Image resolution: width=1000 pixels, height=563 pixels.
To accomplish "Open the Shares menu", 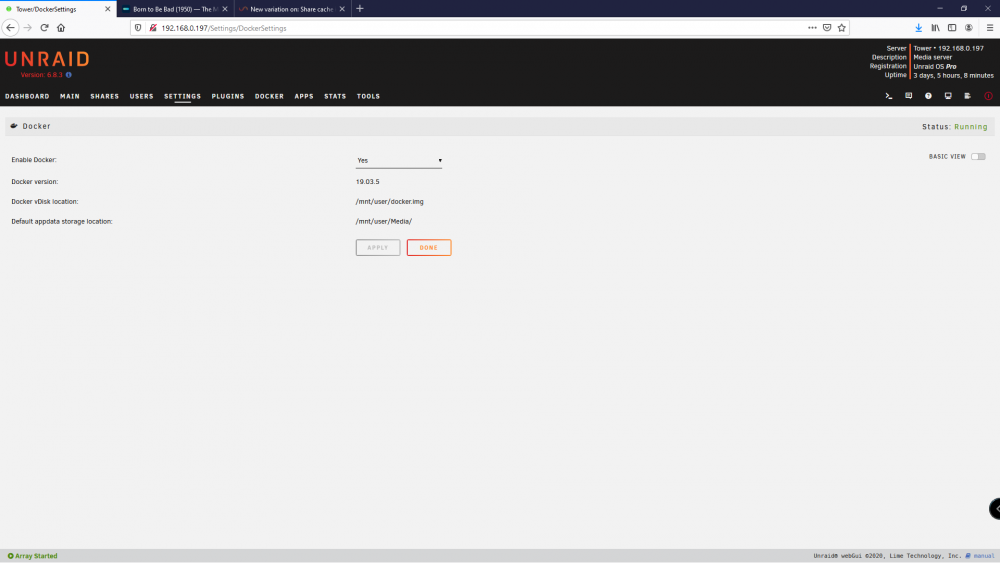I will point(105,96).
